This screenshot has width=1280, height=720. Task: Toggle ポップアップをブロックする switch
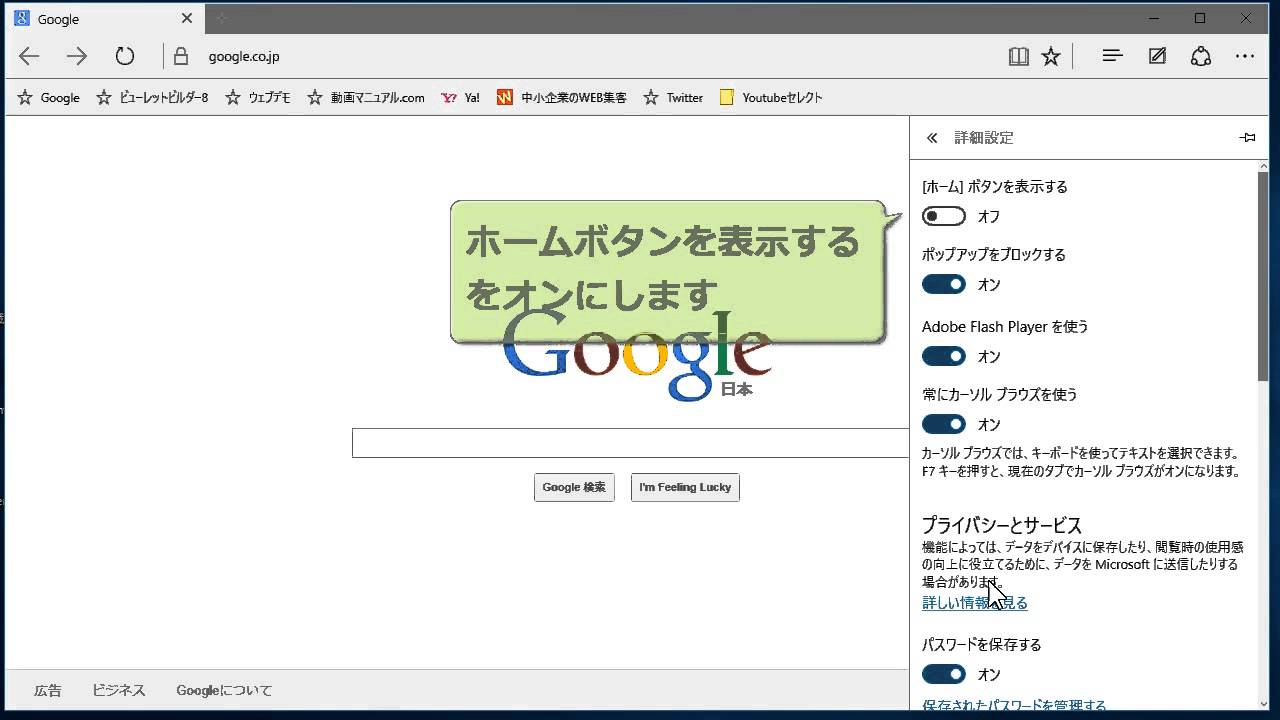[x=944, y=284]
